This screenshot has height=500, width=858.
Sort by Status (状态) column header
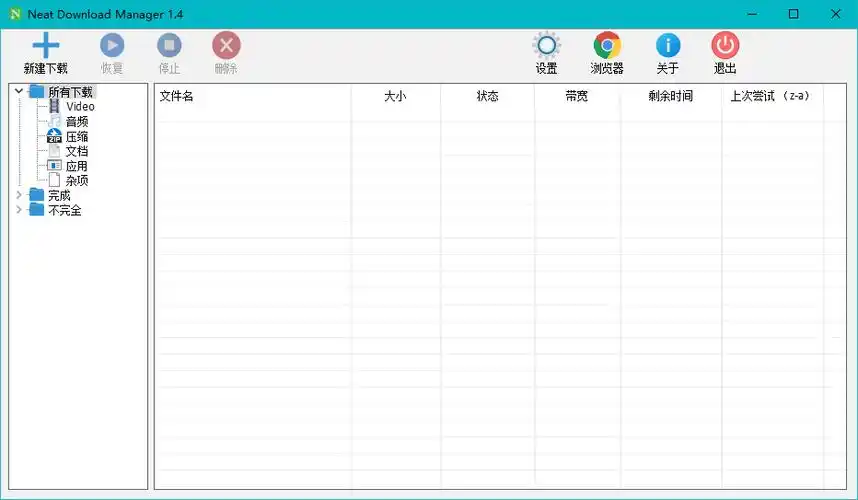coord(487,96)
